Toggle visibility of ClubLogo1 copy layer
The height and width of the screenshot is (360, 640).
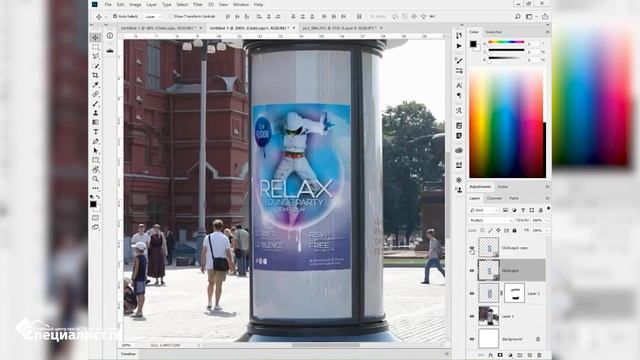(x=472, y=248)
